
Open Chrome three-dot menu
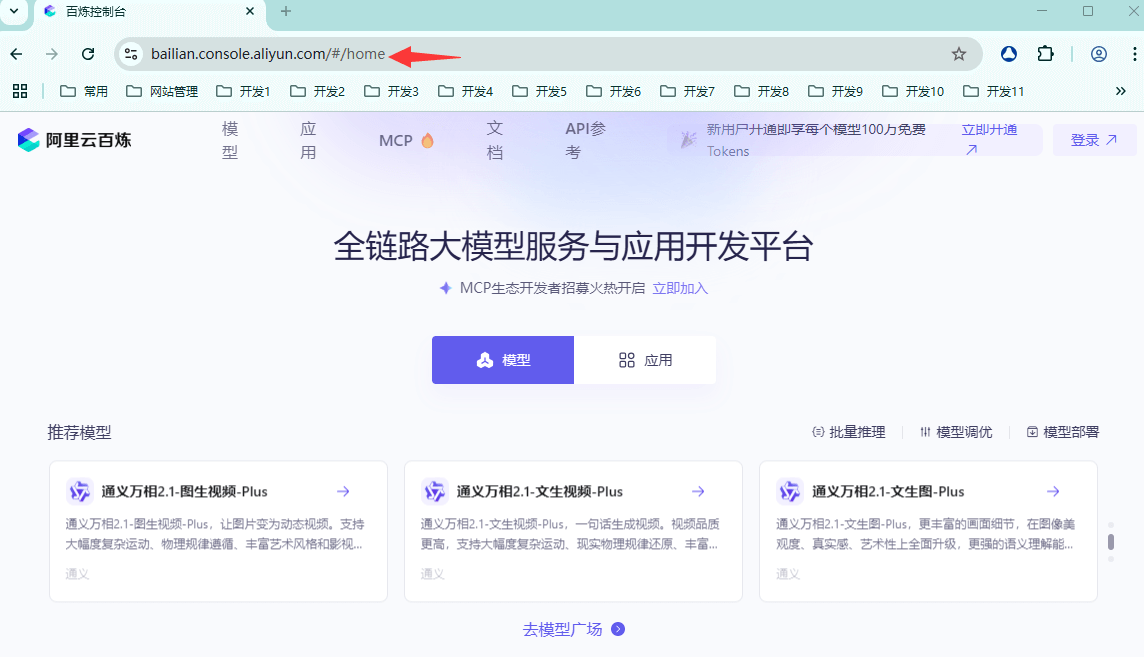pos(1134,54)
